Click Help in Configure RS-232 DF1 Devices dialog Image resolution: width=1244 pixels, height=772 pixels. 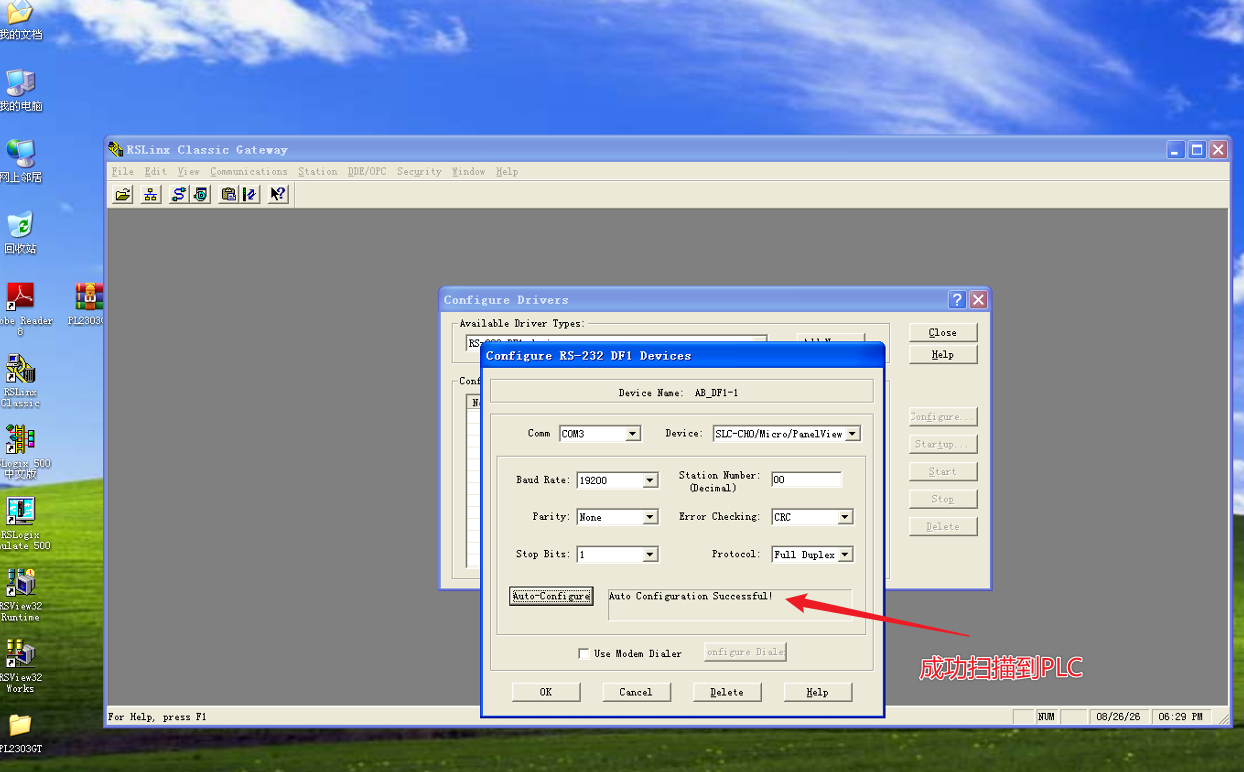pos(818,692)
